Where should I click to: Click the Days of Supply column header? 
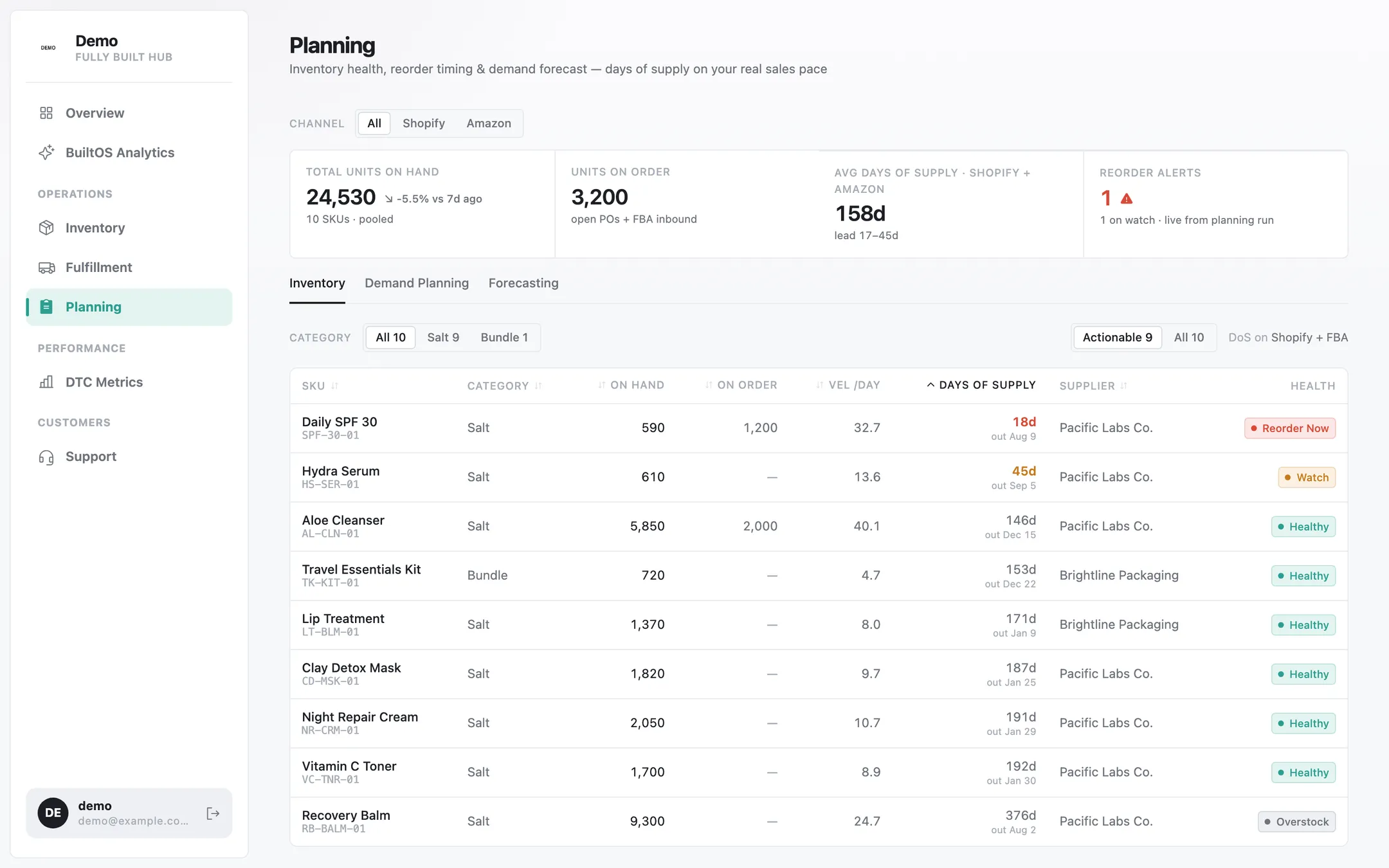pyautogui.click(x=981, y=385)
